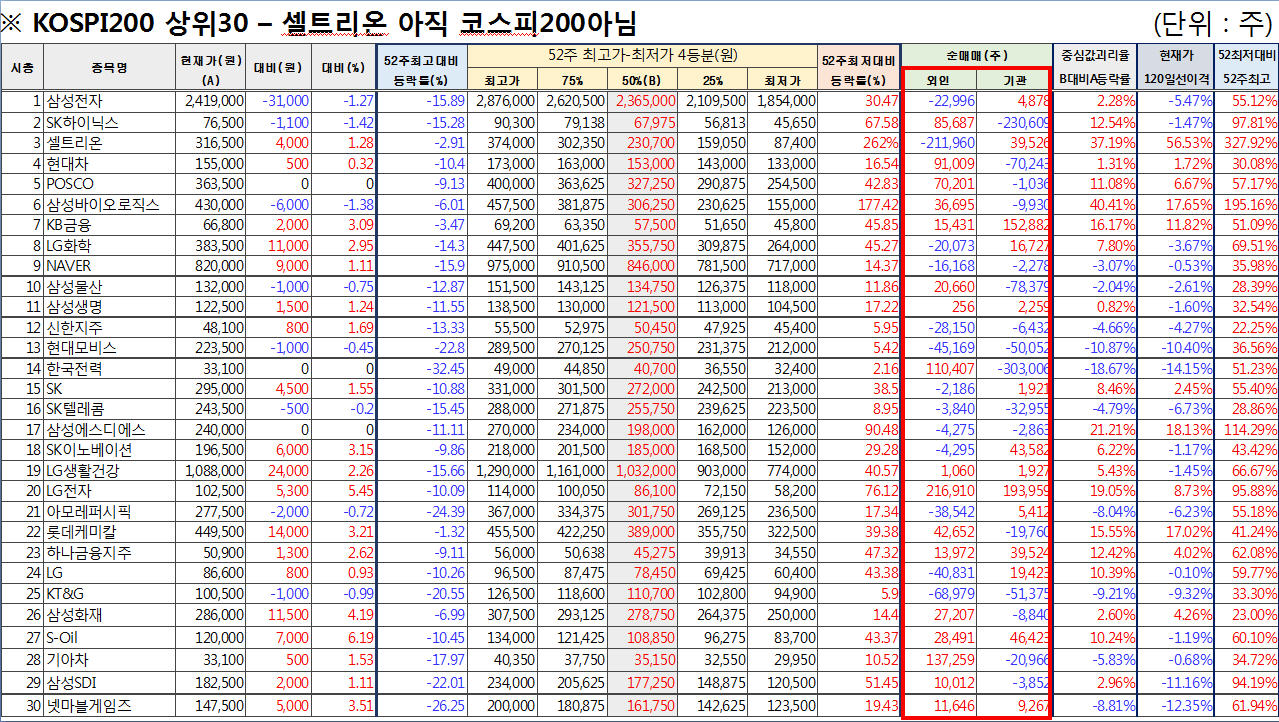Viewport: 1279px width, 722px height.
Task: Select the 외인 column header
Action: (x=939, y=80)
